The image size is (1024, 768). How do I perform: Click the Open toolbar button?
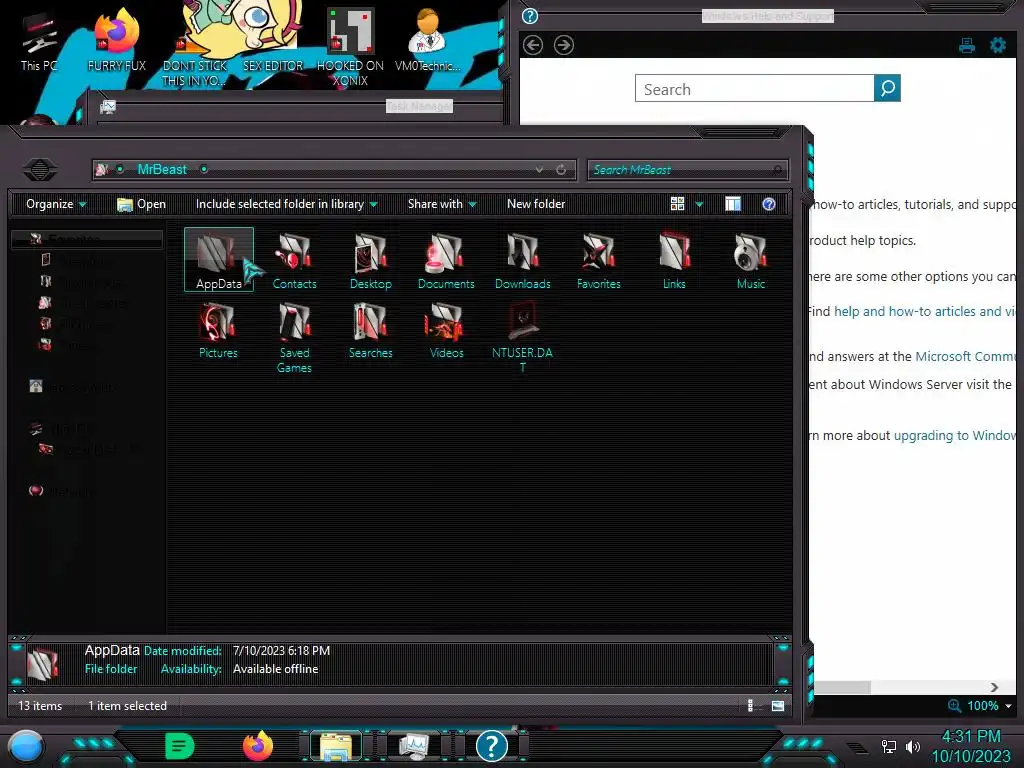(x=141, y=204)
